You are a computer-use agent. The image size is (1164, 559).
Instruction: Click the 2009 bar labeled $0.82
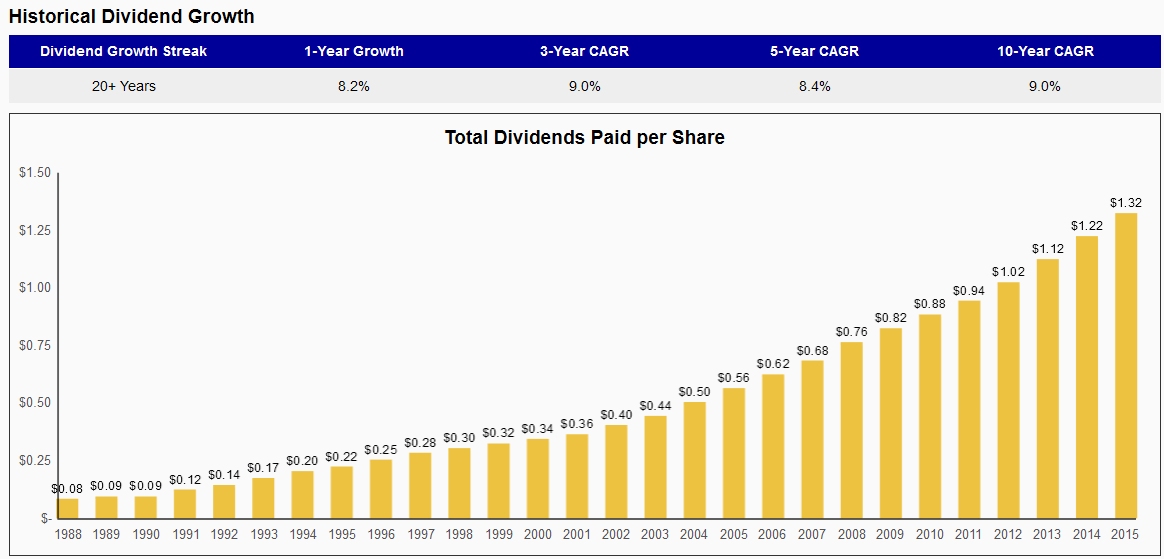click(x=891, y=422)
